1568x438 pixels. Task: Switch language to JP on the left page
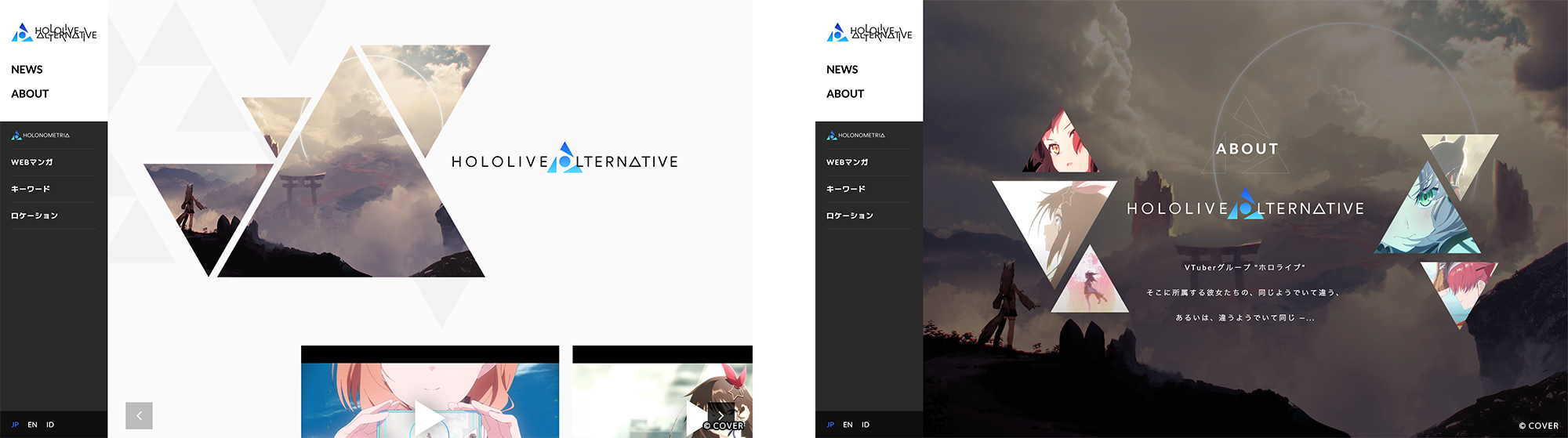coord(15,425)
